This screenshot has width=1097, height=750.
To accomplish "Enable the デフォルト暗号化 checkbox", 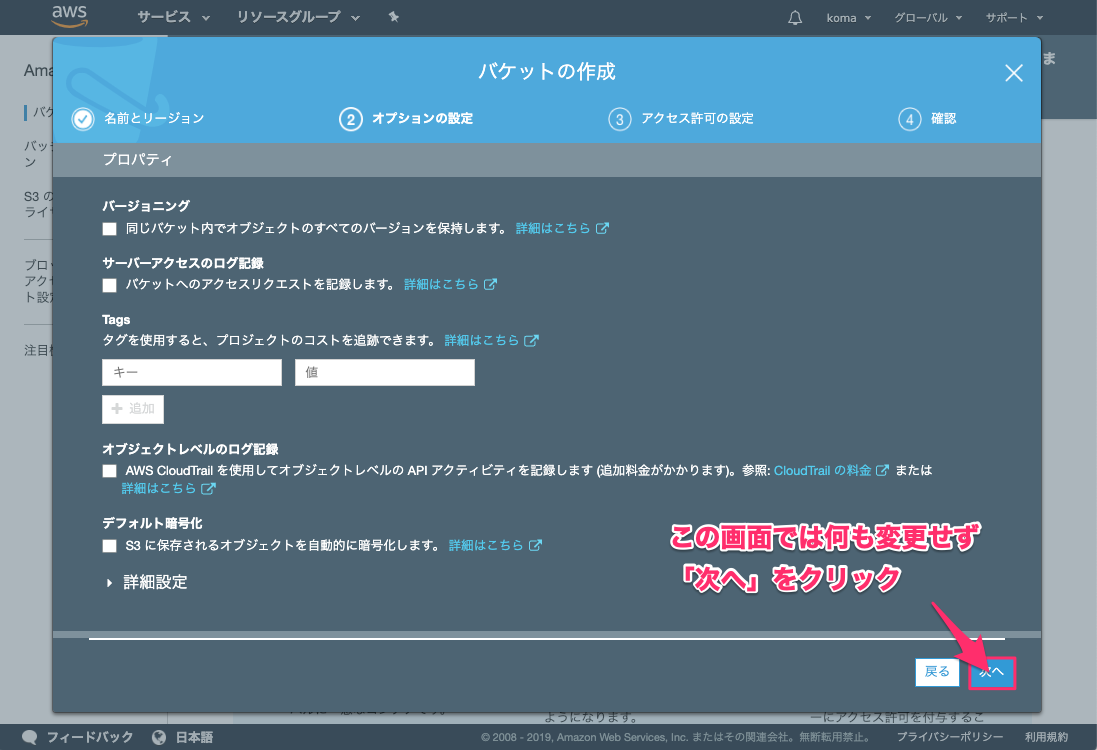I will coord(110,546).
